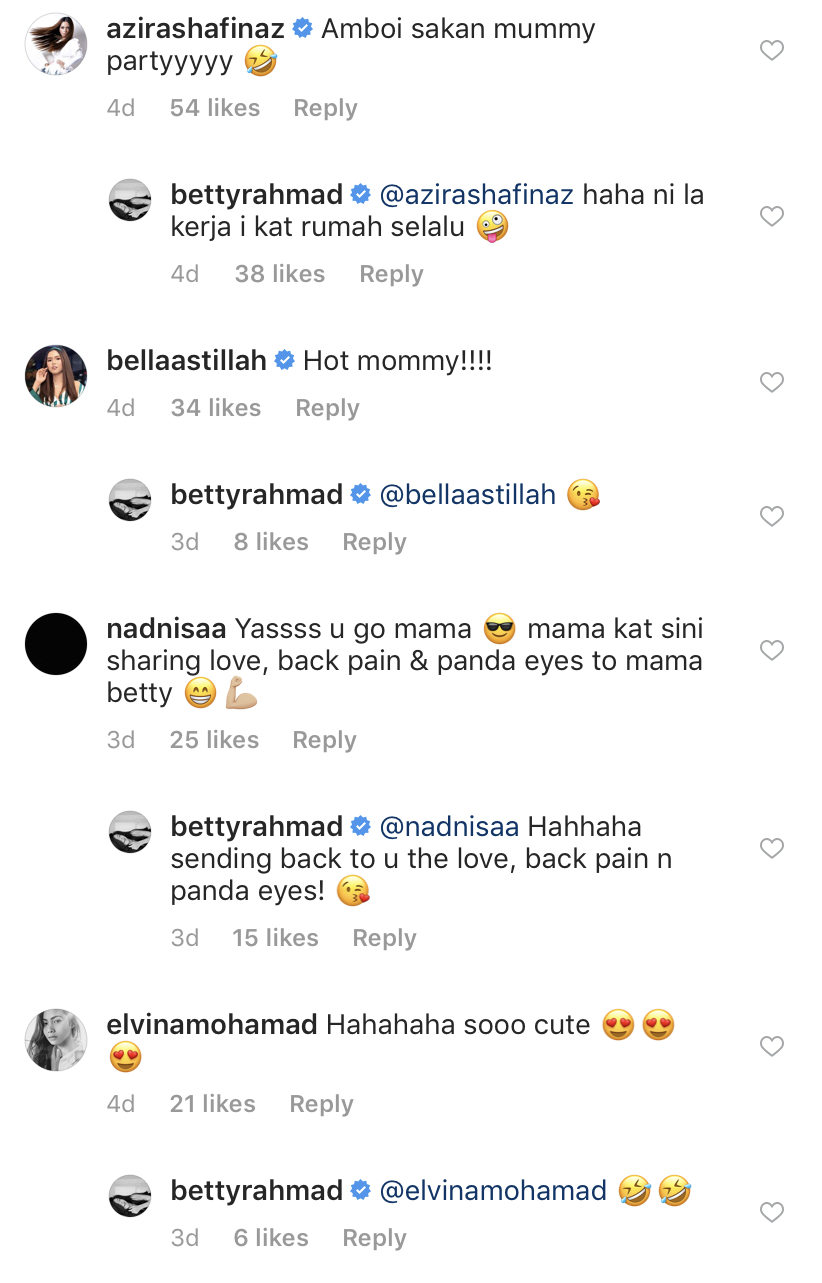
Task: Open bellaastillah's profile picture
Action: click(56, 376)
